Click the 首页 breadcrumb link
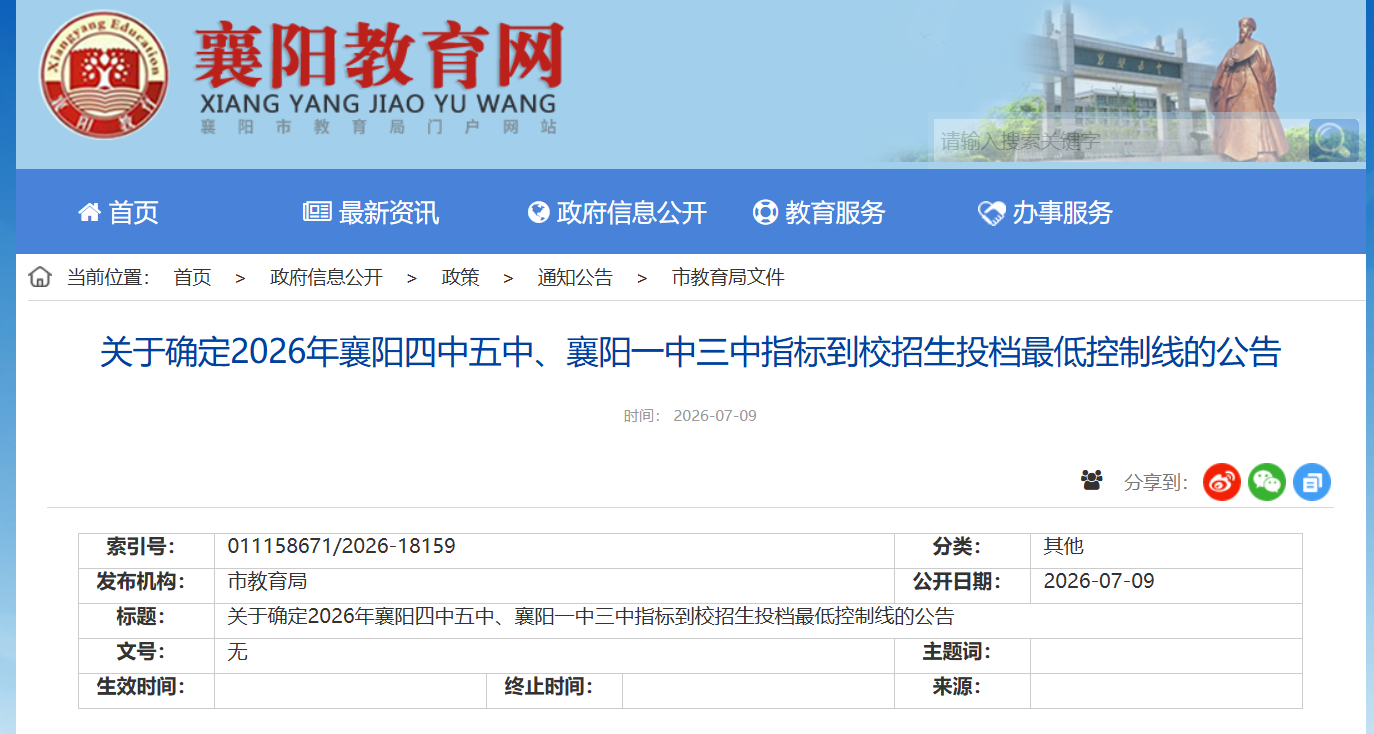The image size is (1374, 734). click(x=192, y=278)
